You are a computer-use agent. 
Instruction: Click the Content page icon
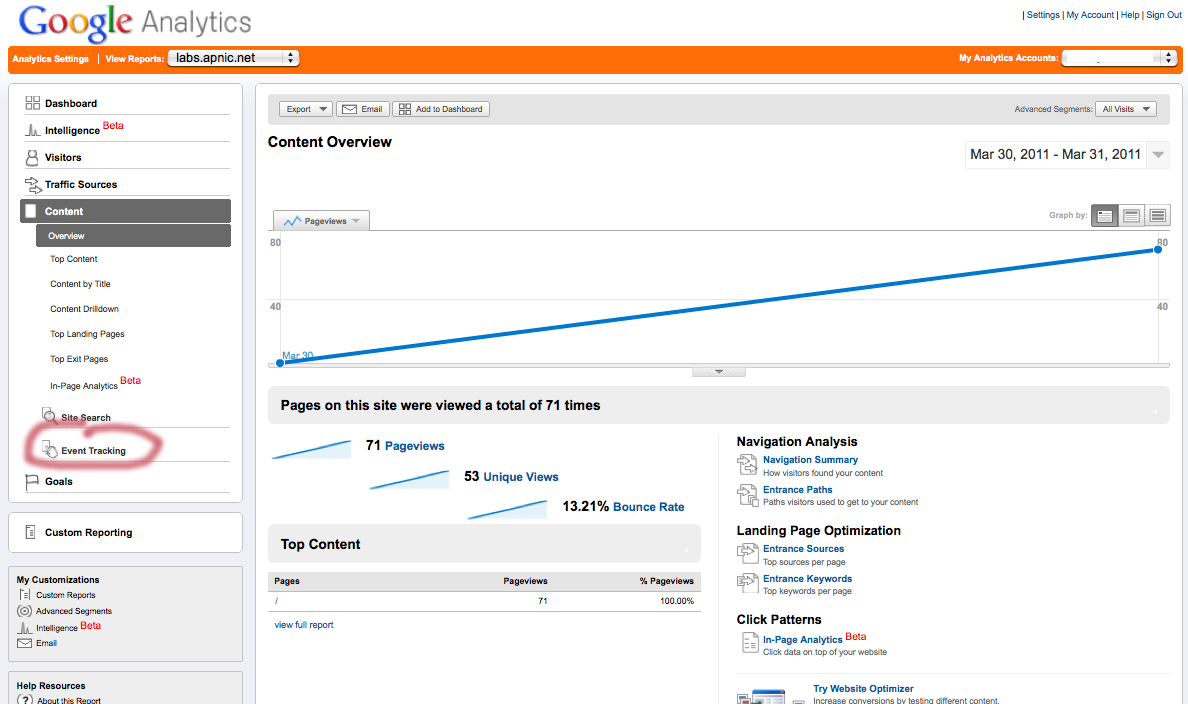[31, 211]
